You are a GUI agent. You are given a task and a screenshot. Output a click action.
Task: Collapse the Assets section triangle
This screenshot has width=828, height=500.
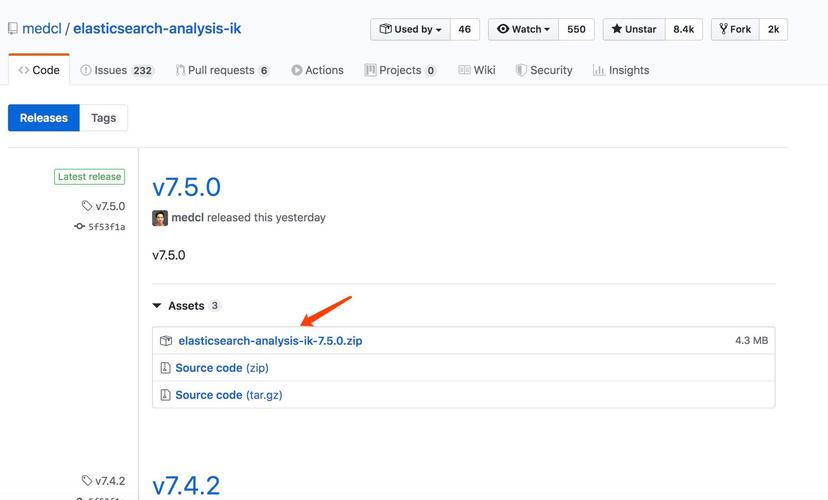click(157, 306)
